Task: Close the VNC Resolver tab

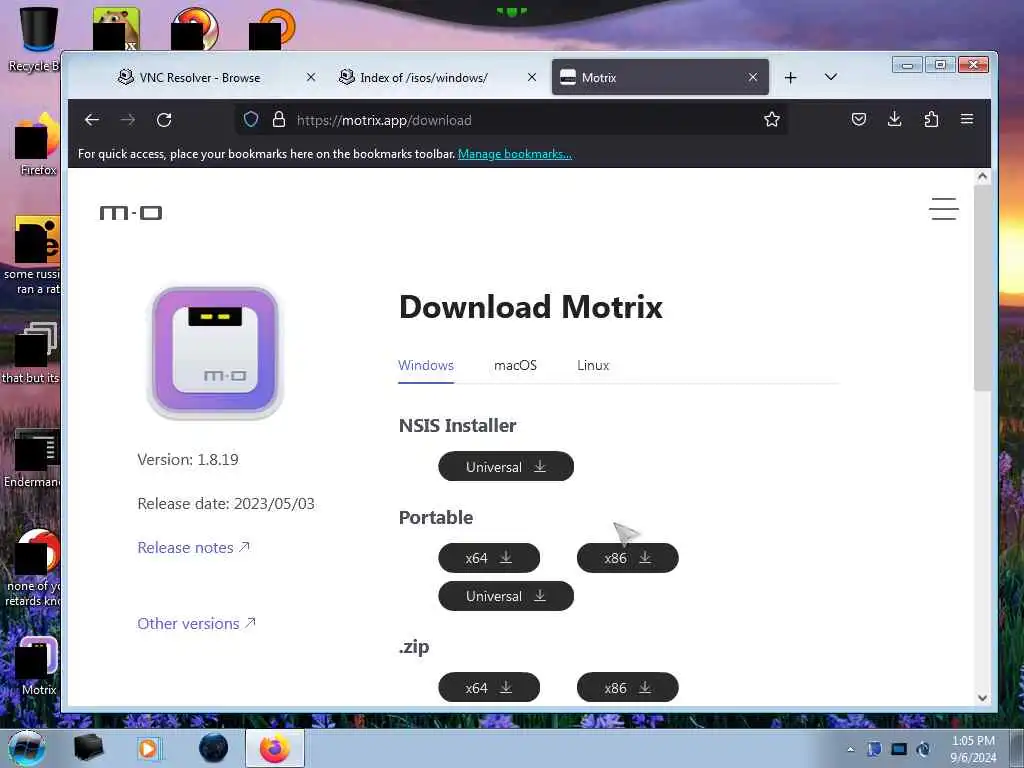Action: [x=311, y=77]
